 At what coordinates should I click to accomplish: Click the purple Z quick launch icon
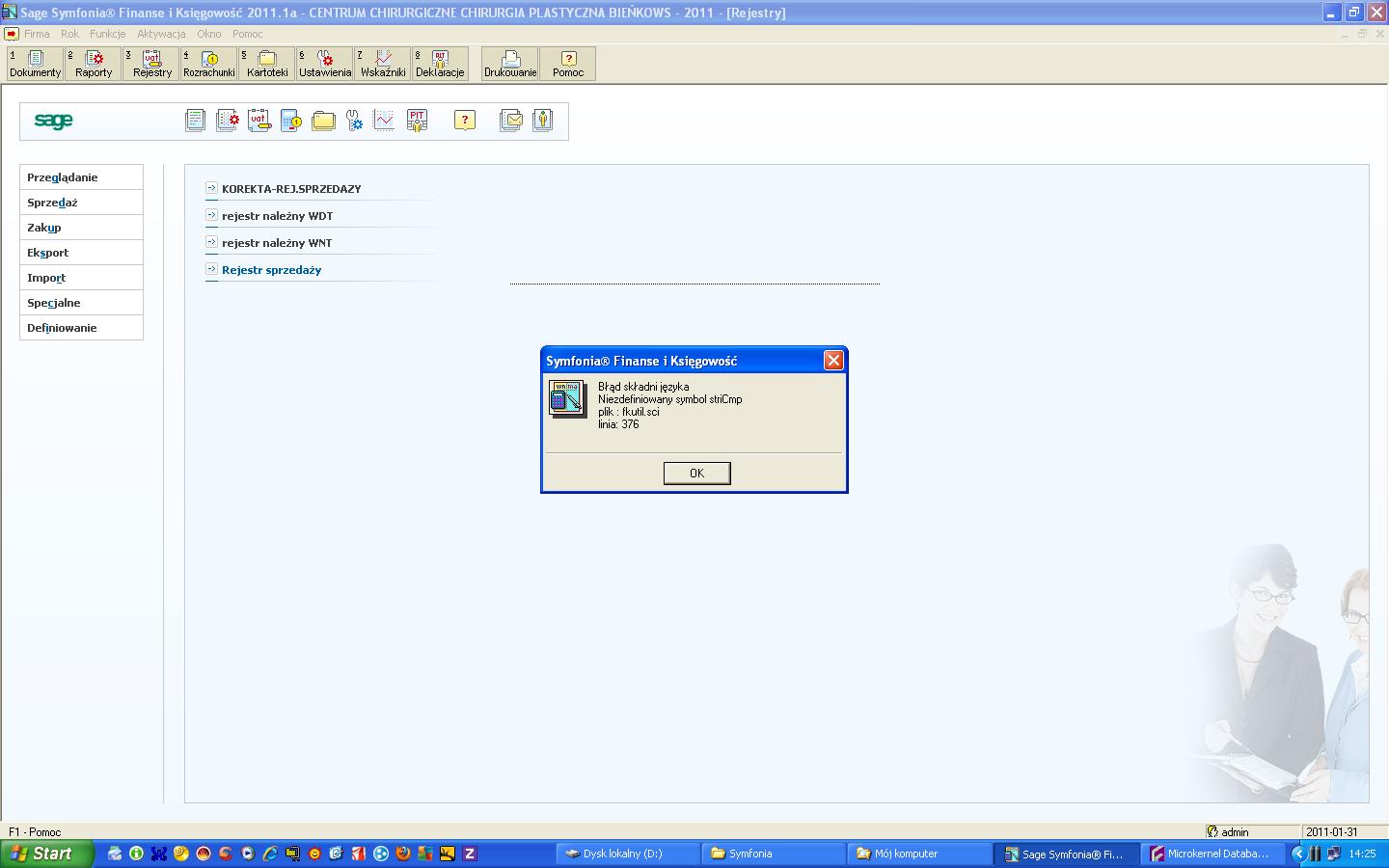point(470,854)
